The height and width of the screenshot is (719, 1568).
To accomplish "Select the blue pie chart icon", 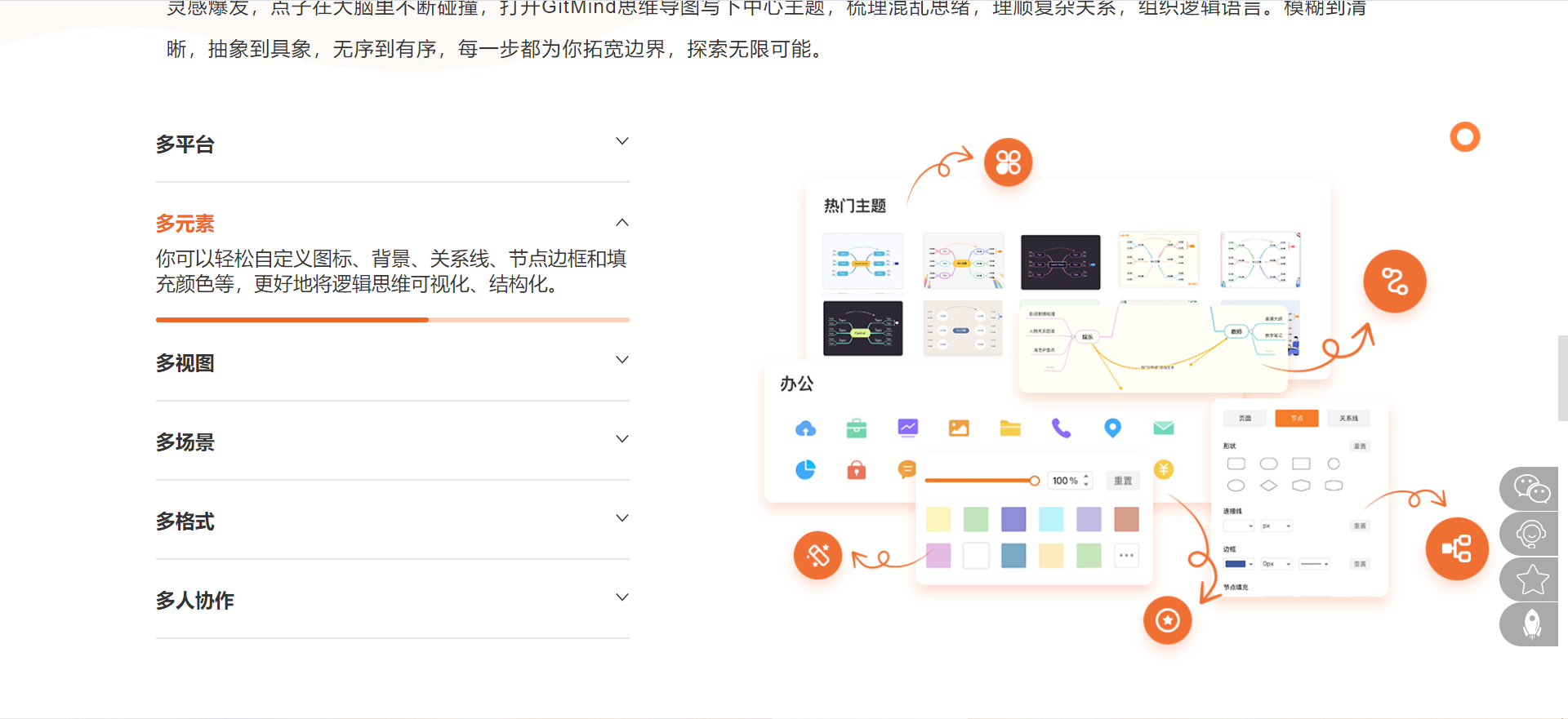I will click(x=805, y=469).
